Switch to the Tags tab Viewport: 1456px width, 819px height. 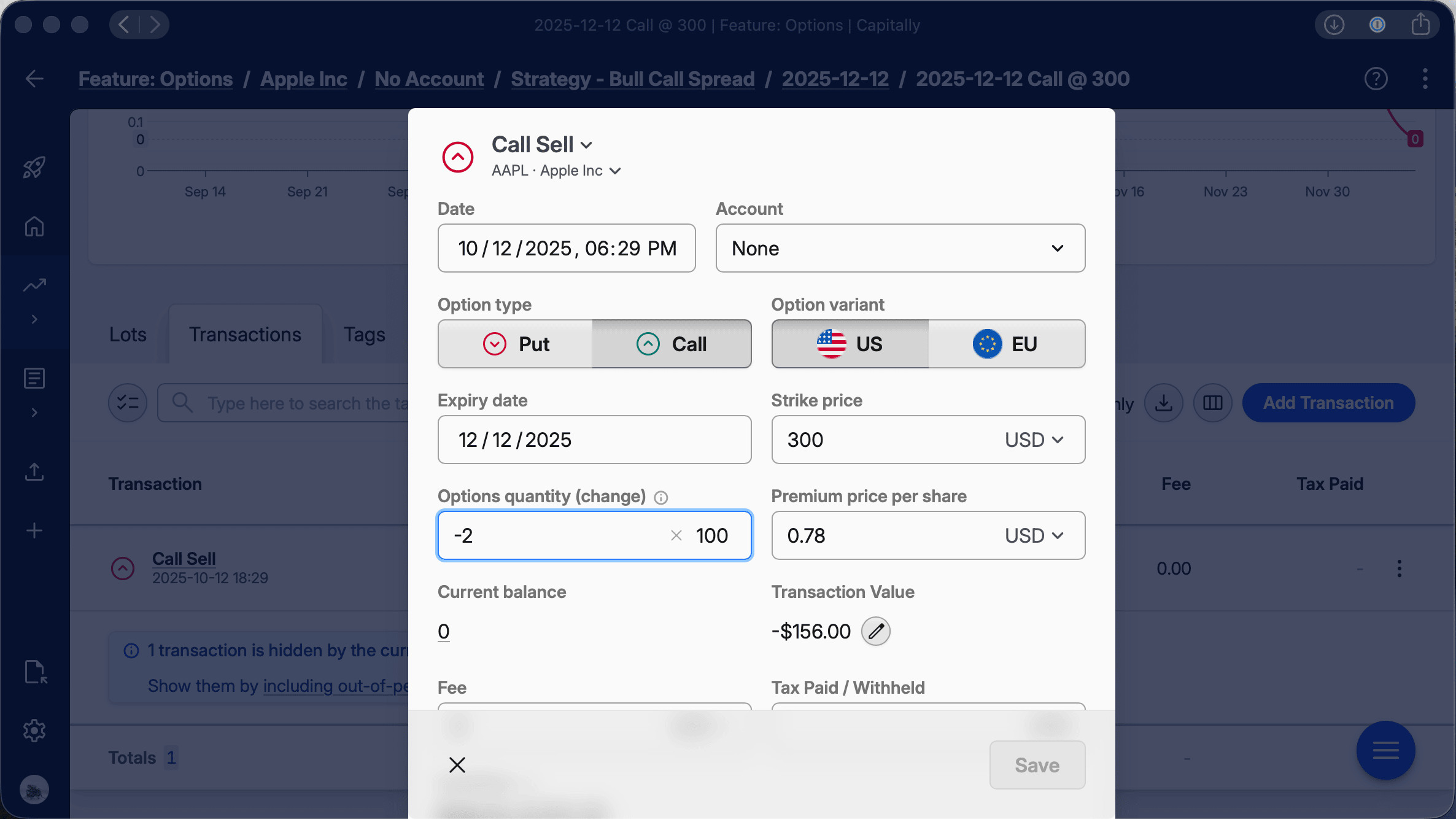pyautogui.click(x=364, y=334)
